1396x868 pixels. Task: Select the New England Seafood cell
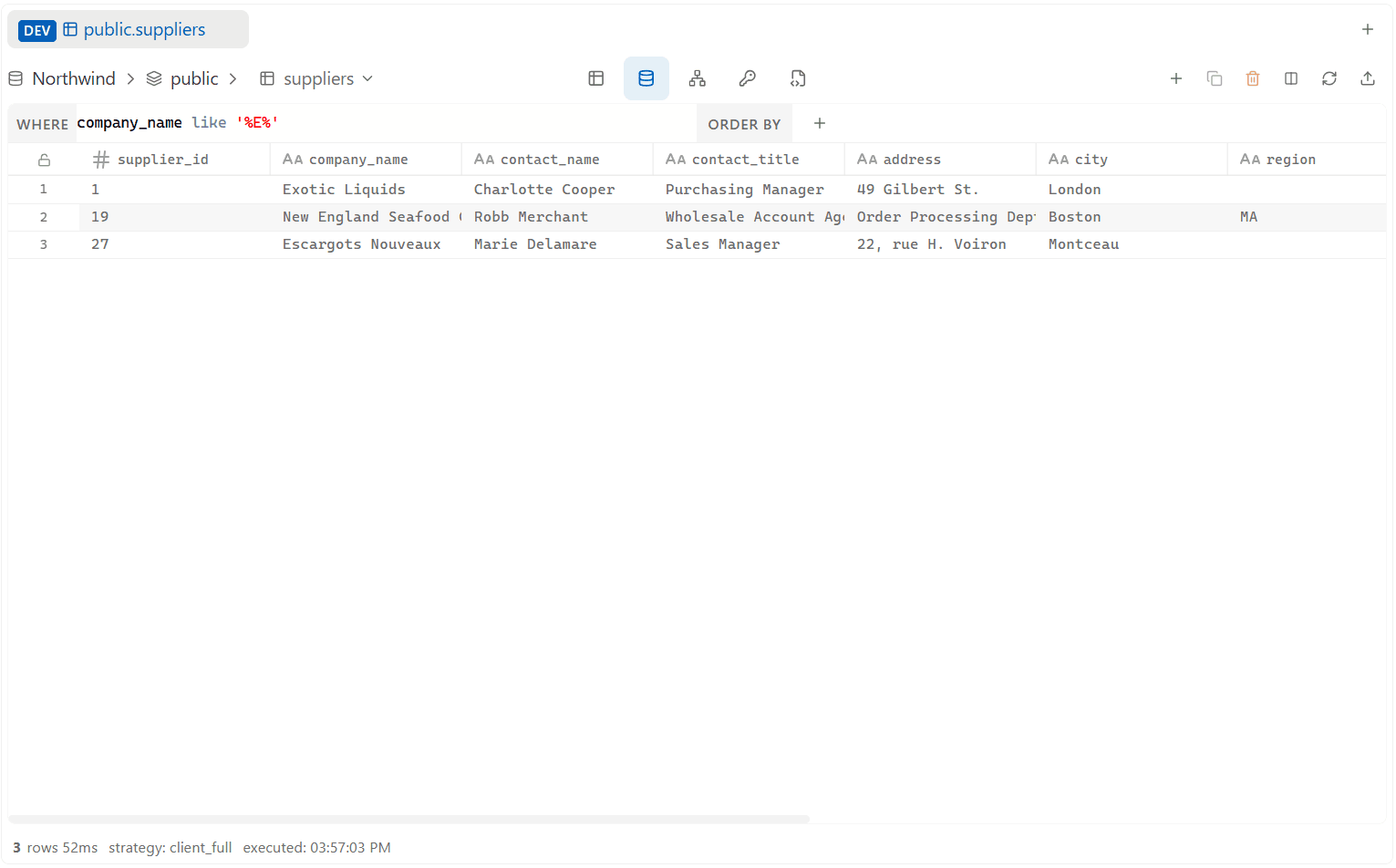pyautogui.click(x=366, y=217)
